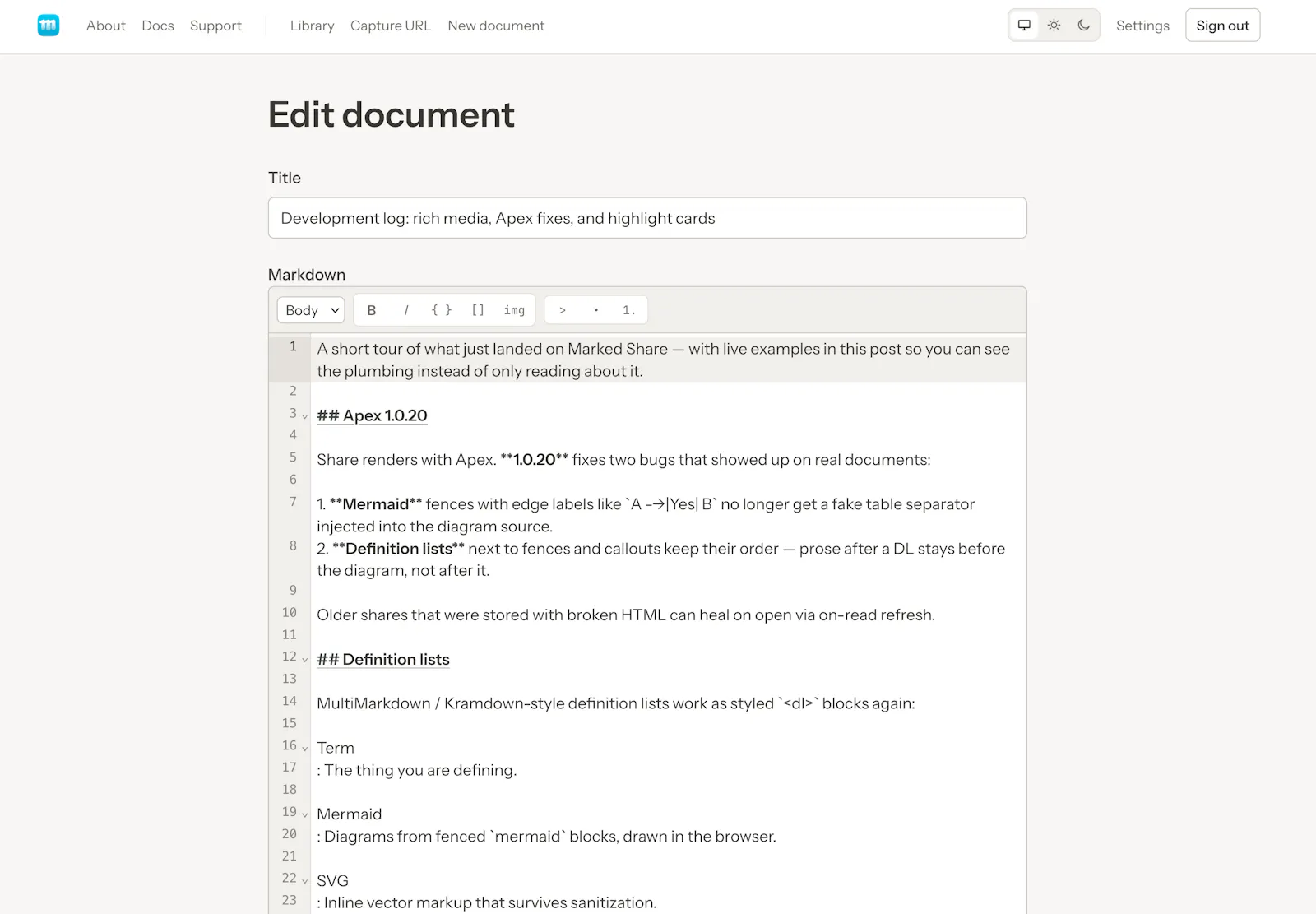1316x914 pixels.
Task: Insert numbered list with 1. button
Action: pos(629,310)
